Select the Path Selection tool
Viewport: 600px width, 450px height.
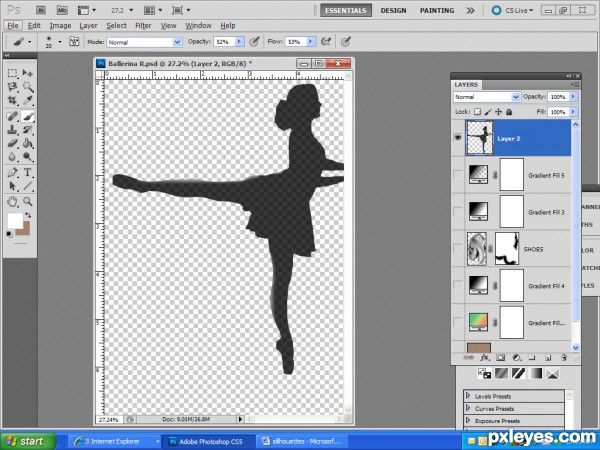(x=12, y=186)
